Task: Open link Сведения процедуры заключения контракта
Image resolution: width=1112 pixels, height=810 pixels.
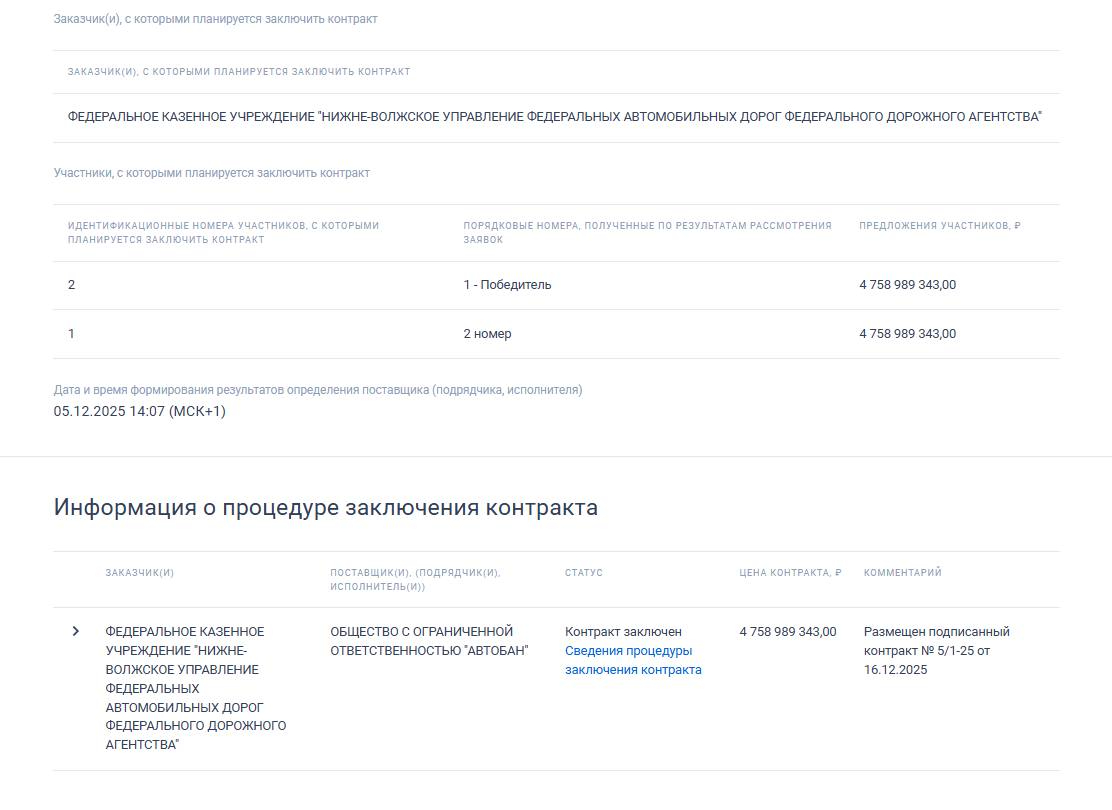Action: point(632,660)
